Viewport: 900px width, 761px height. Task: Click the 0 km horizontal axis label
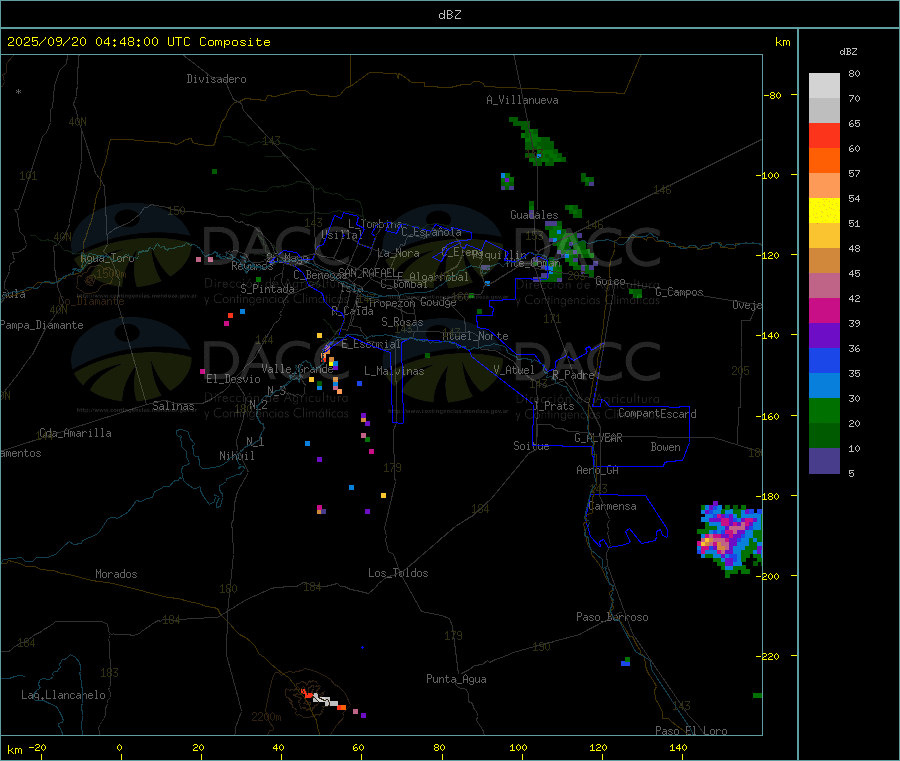pyautogui.click(x=119, y=747)
